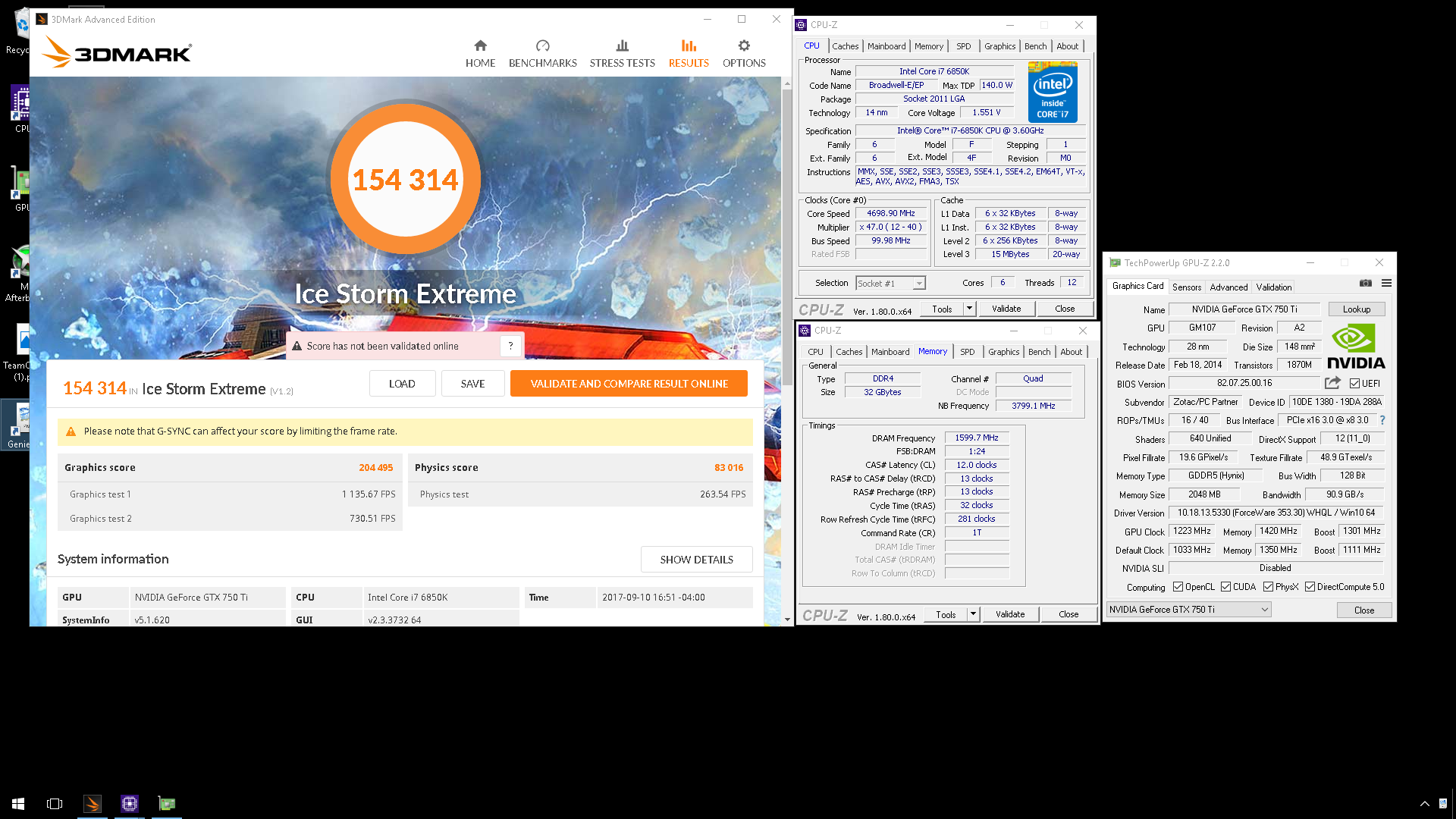Toggle the PhysX checkbox
The image size is (1456, 819).
1268,587
